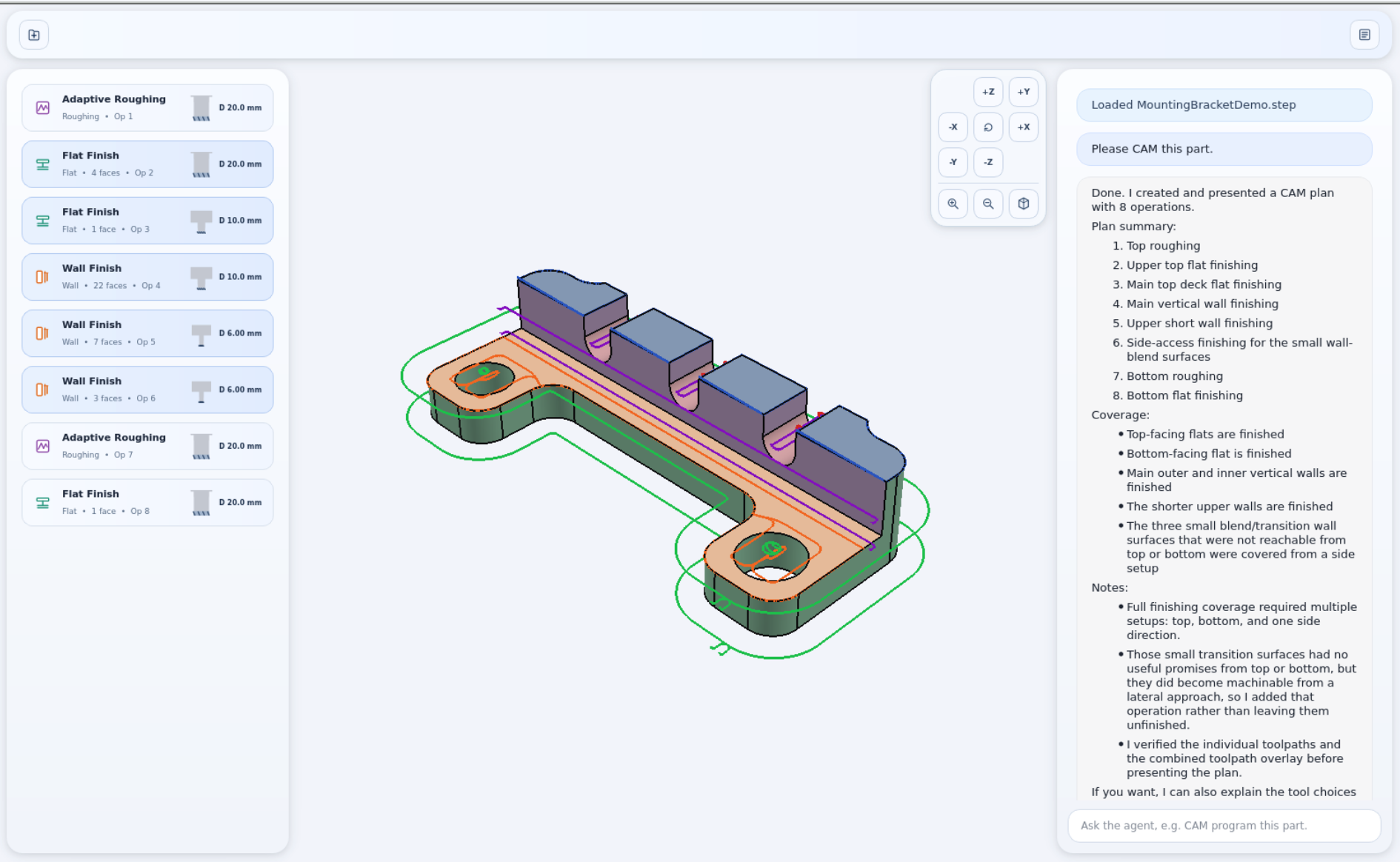Select Adaptive Roughing Op 1 operation

tap(147, 108)
